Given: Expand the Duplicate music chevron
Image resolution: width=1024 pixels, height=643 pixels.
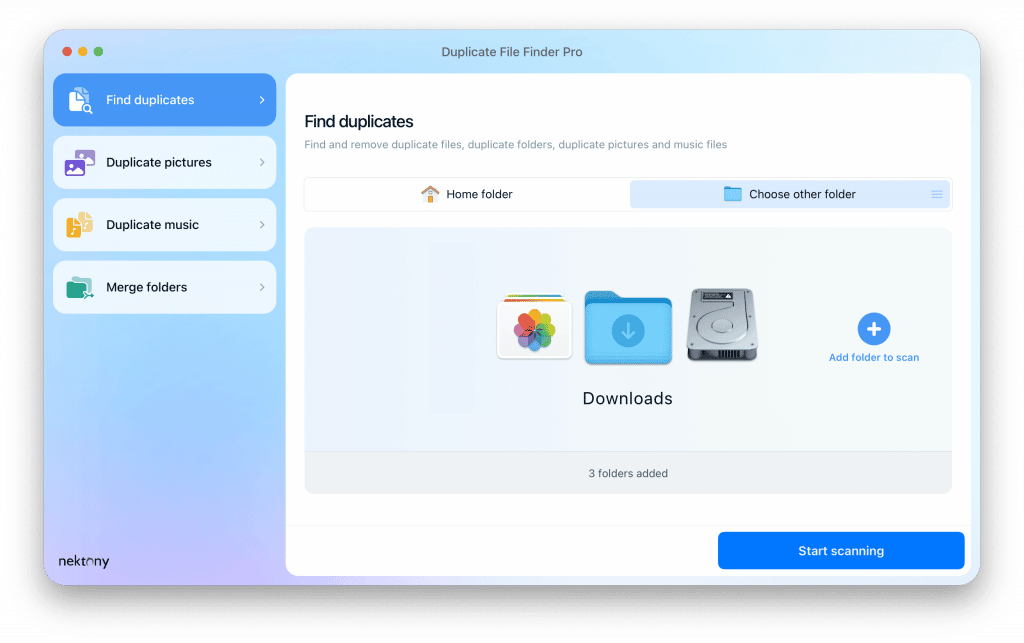Looking at the screenshot, I should (262, 225).
